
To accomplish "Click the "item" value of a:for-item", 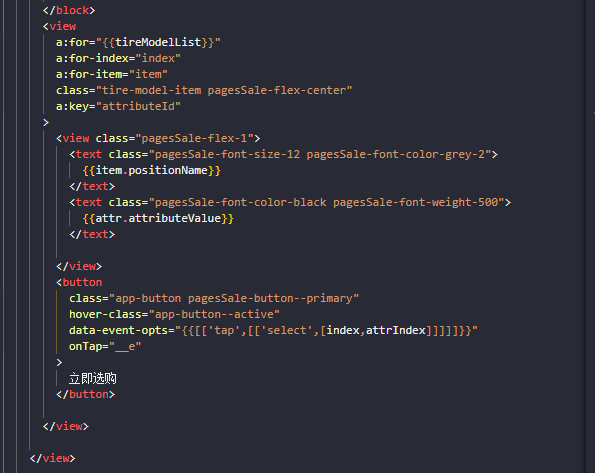I will [x=148, y=74].
